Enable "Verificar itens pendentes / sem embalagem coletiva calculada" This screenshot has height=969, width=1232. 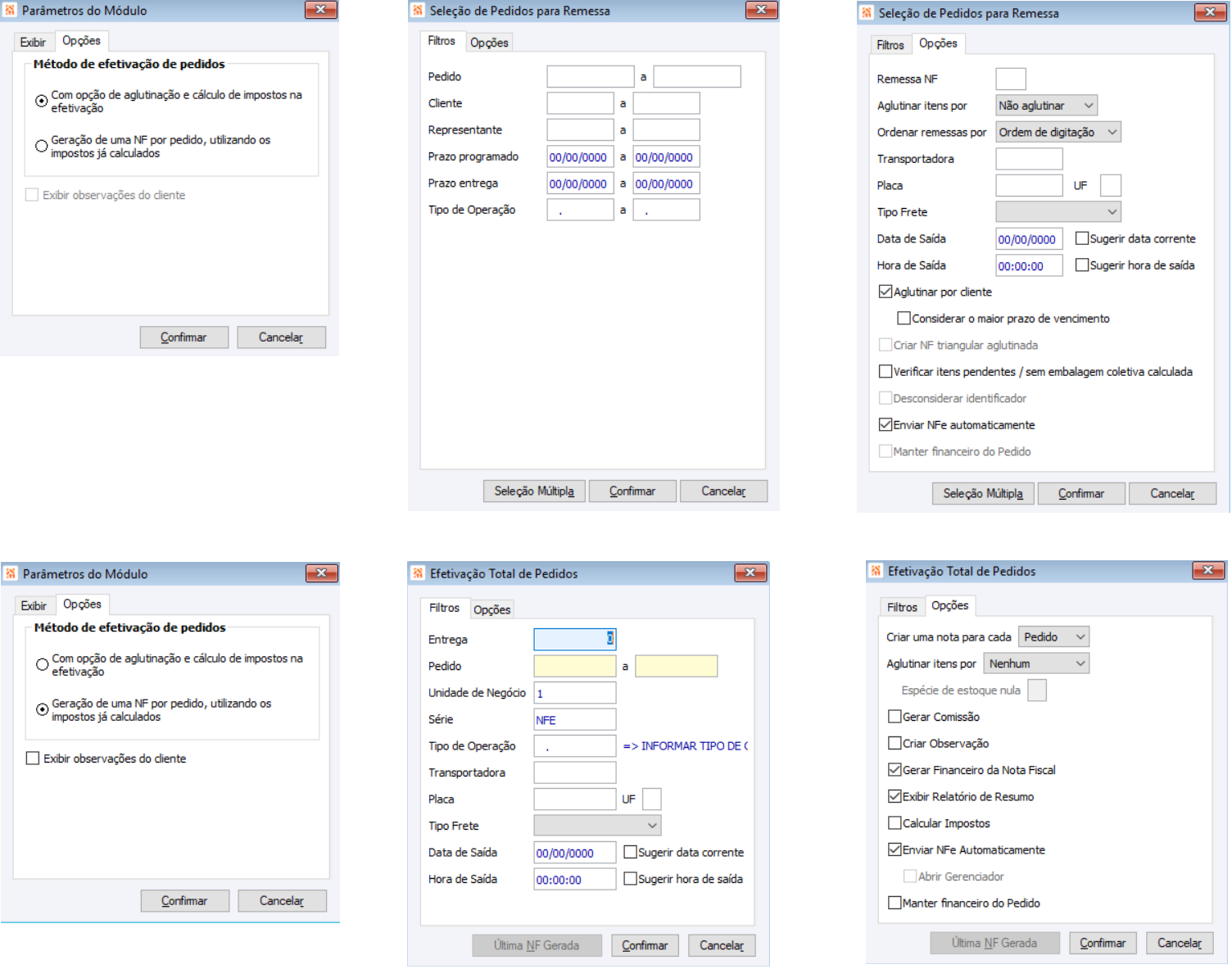pos(885,372)
